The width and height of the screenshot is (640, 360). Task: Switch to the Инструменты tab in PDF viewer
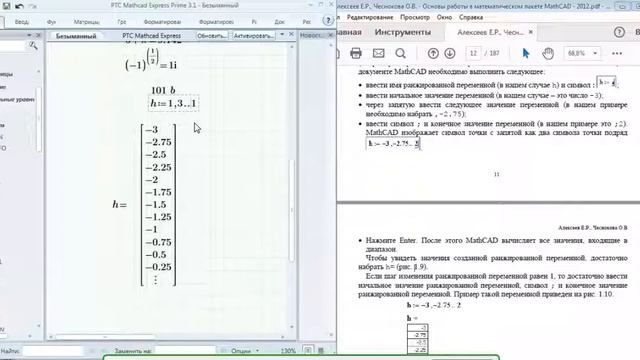tap(402, 32)
